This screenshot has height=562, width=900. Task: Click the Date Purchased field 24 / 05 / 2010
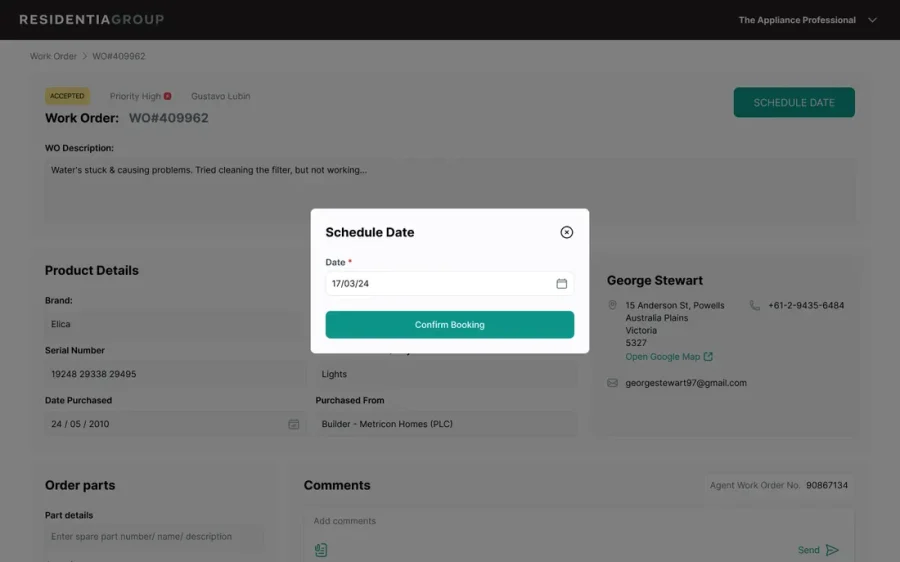175,424
